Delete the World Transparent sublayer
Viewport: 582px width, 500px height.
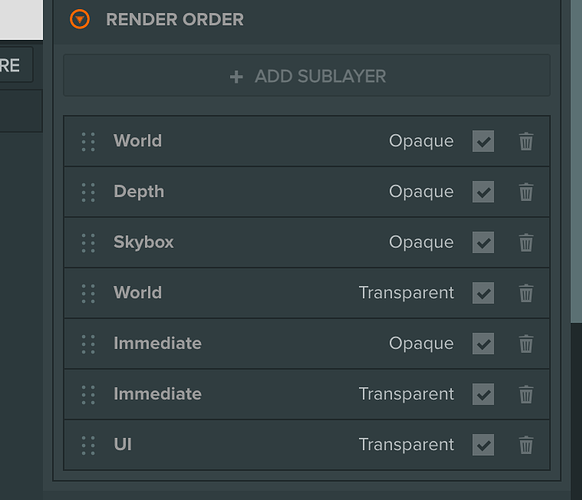526,293
